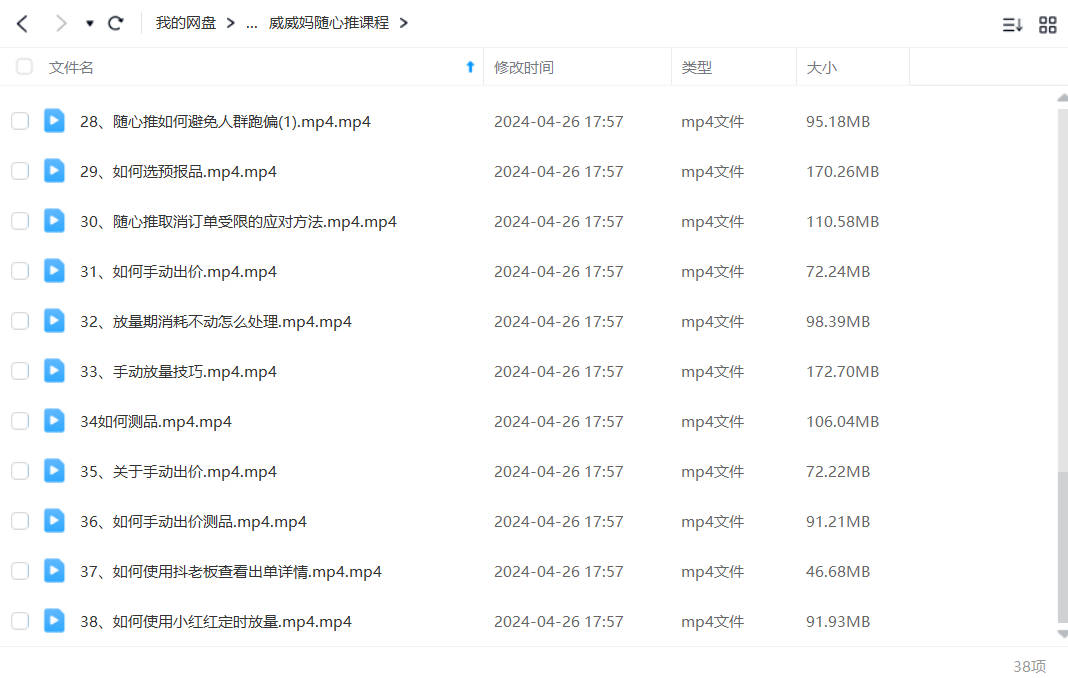Check the box for 34如何测品
The height and width of the screenshot is (678, 1068).
coord(20,421)
